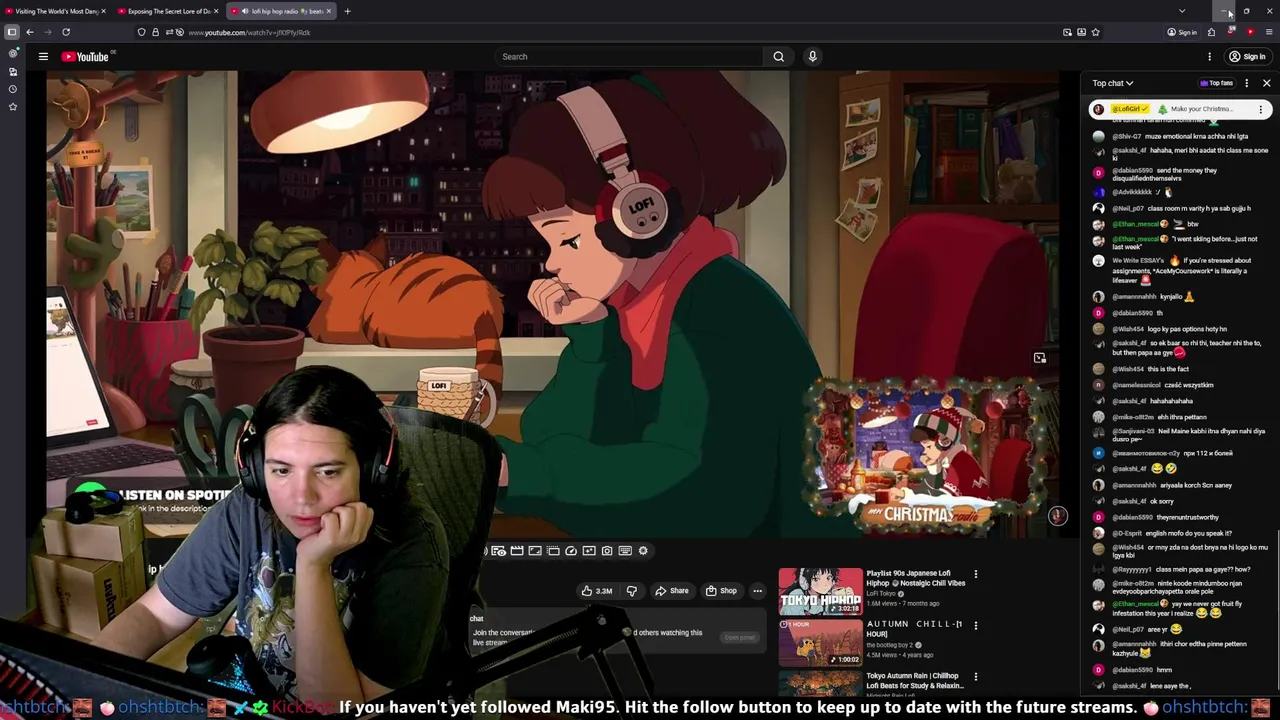Take screenshot with camera icon below player

[x=607, y=551]
